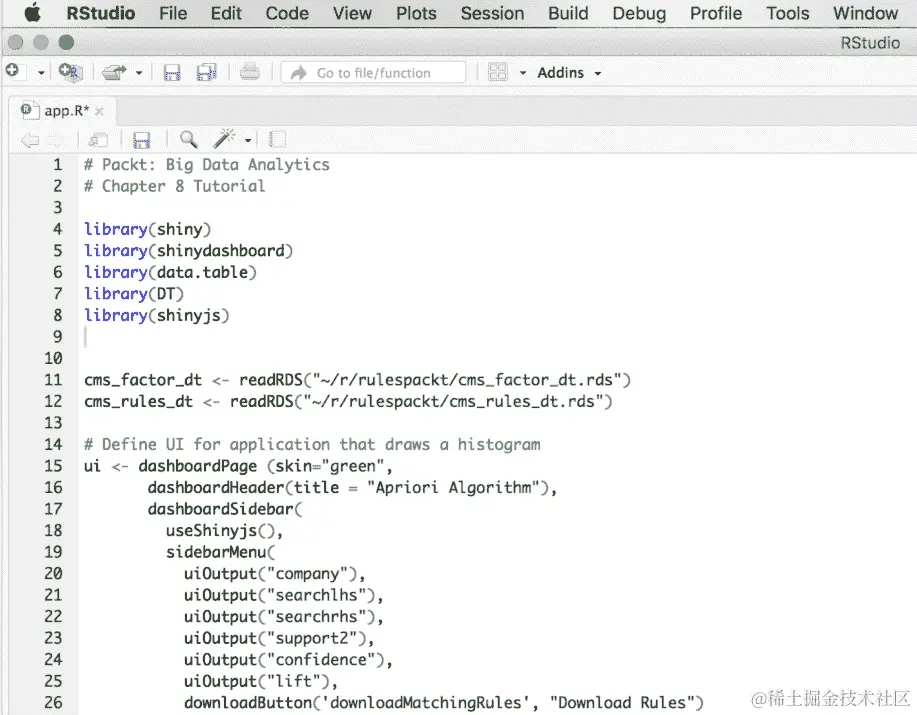Open the Build menu
This screenshot has height=715, width=917.
click(x=568, y=13)
